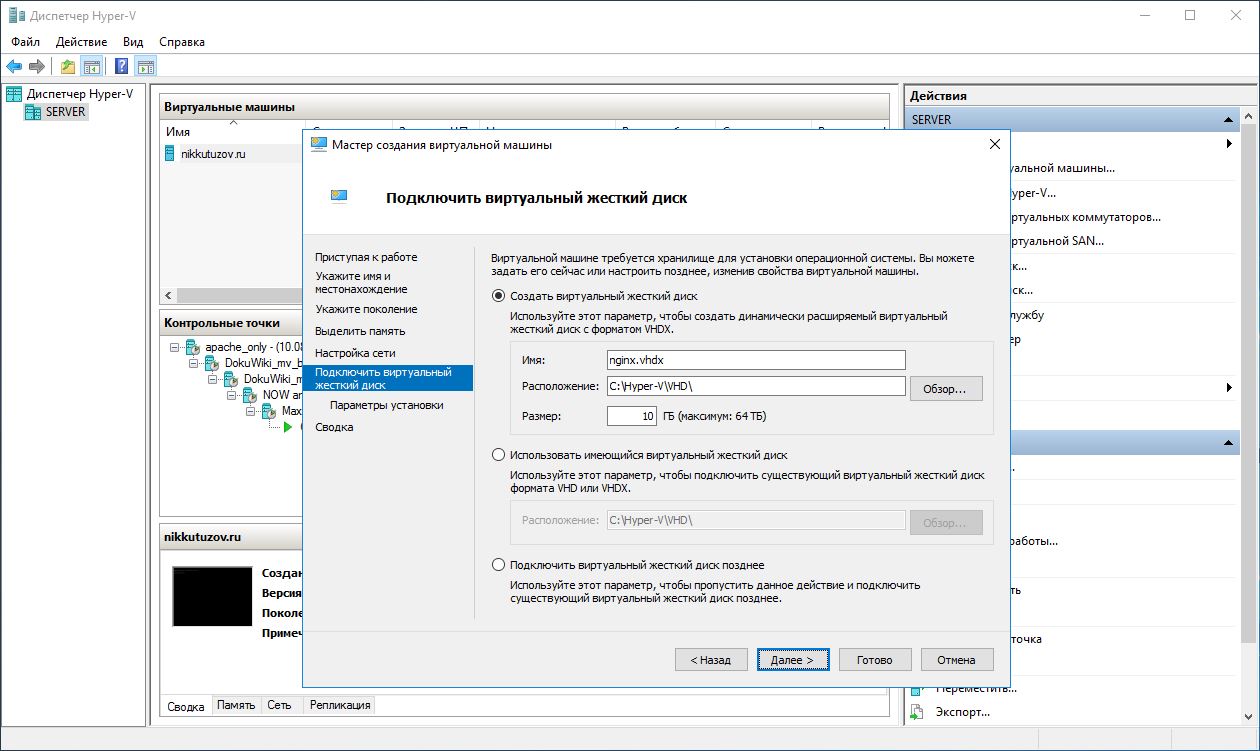
Task: Click the folder up-level toolbar icon
Action: (x=67, y=67)
